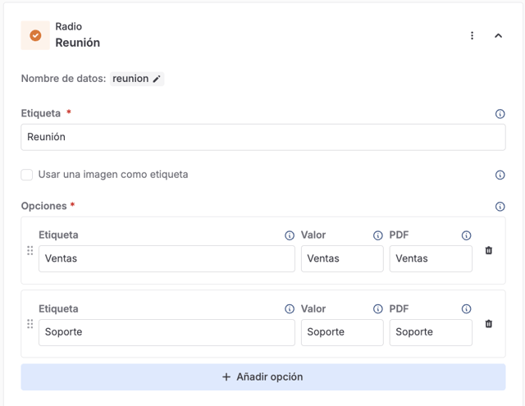Grab the drag handle of Ventas option
This screenshot has width=525, height=406.
point(30,250)
